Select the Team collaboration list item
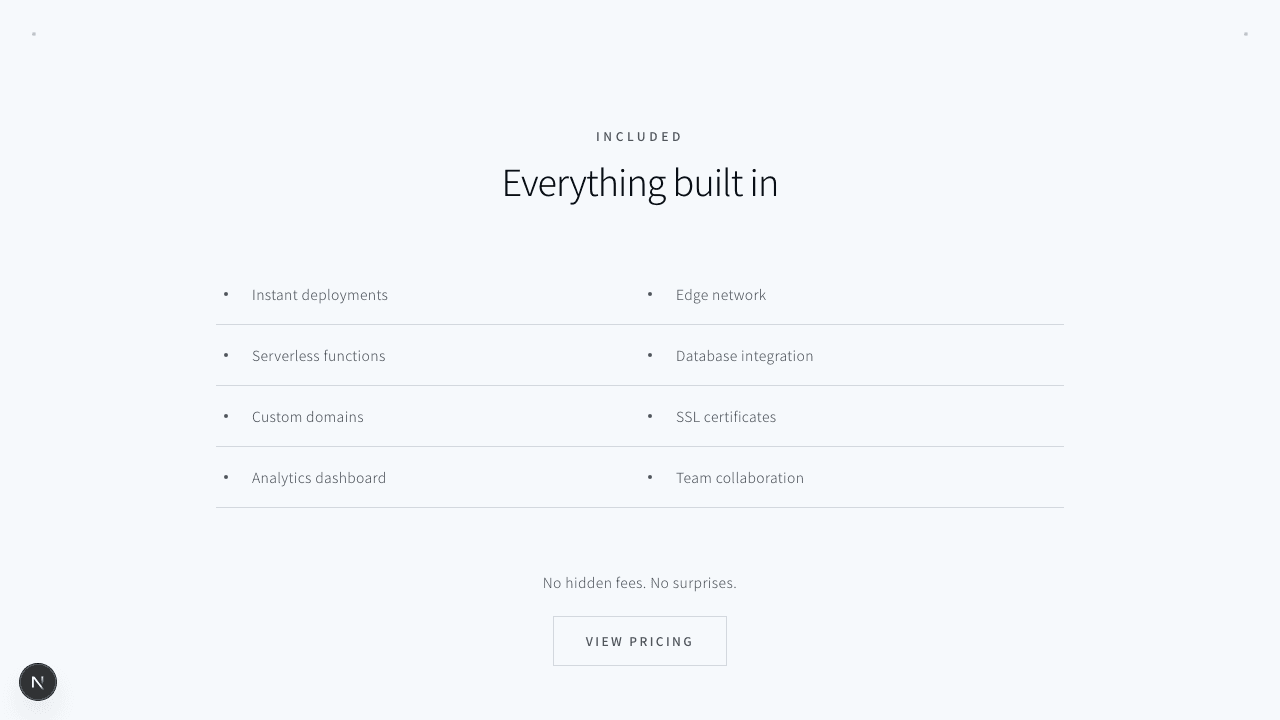1280x720 pixels. pos(740,478)
